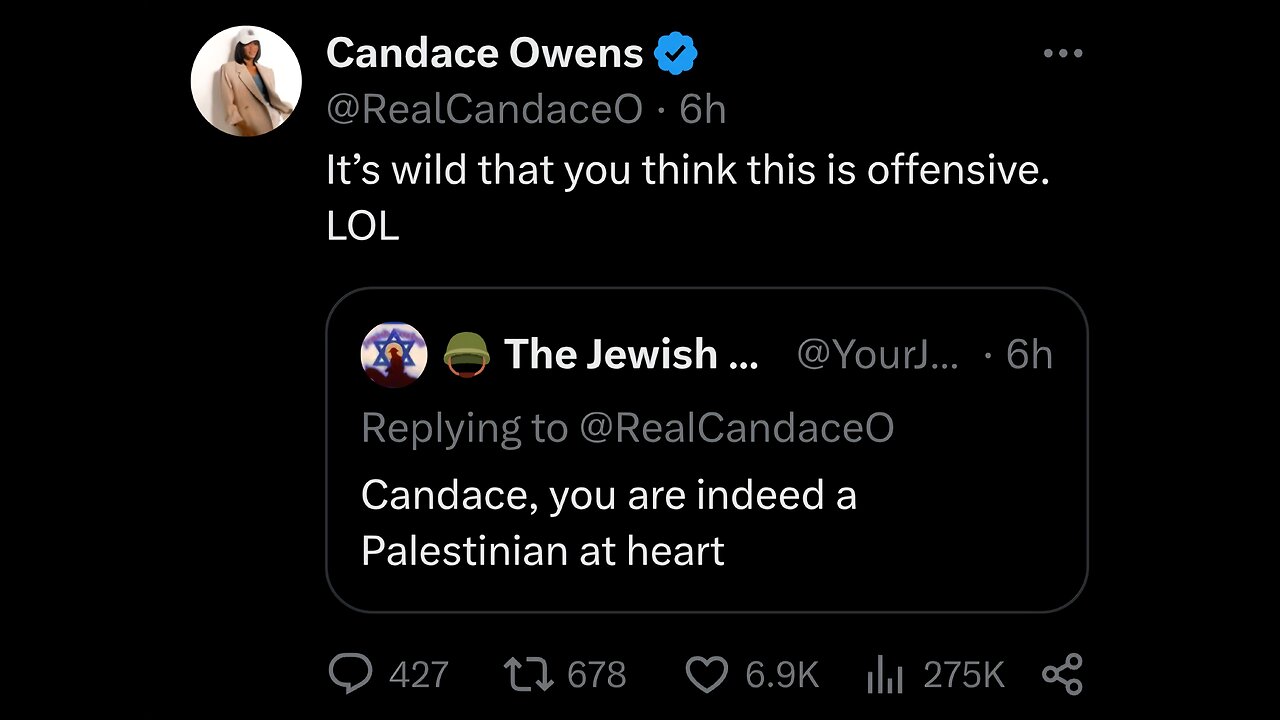Image resolution: width=1280 pixels, height=720 pixels.
Task: Open quoted tweet text "Palestinian at heart"
Action: pyautogui.click(x=542, y=551)
